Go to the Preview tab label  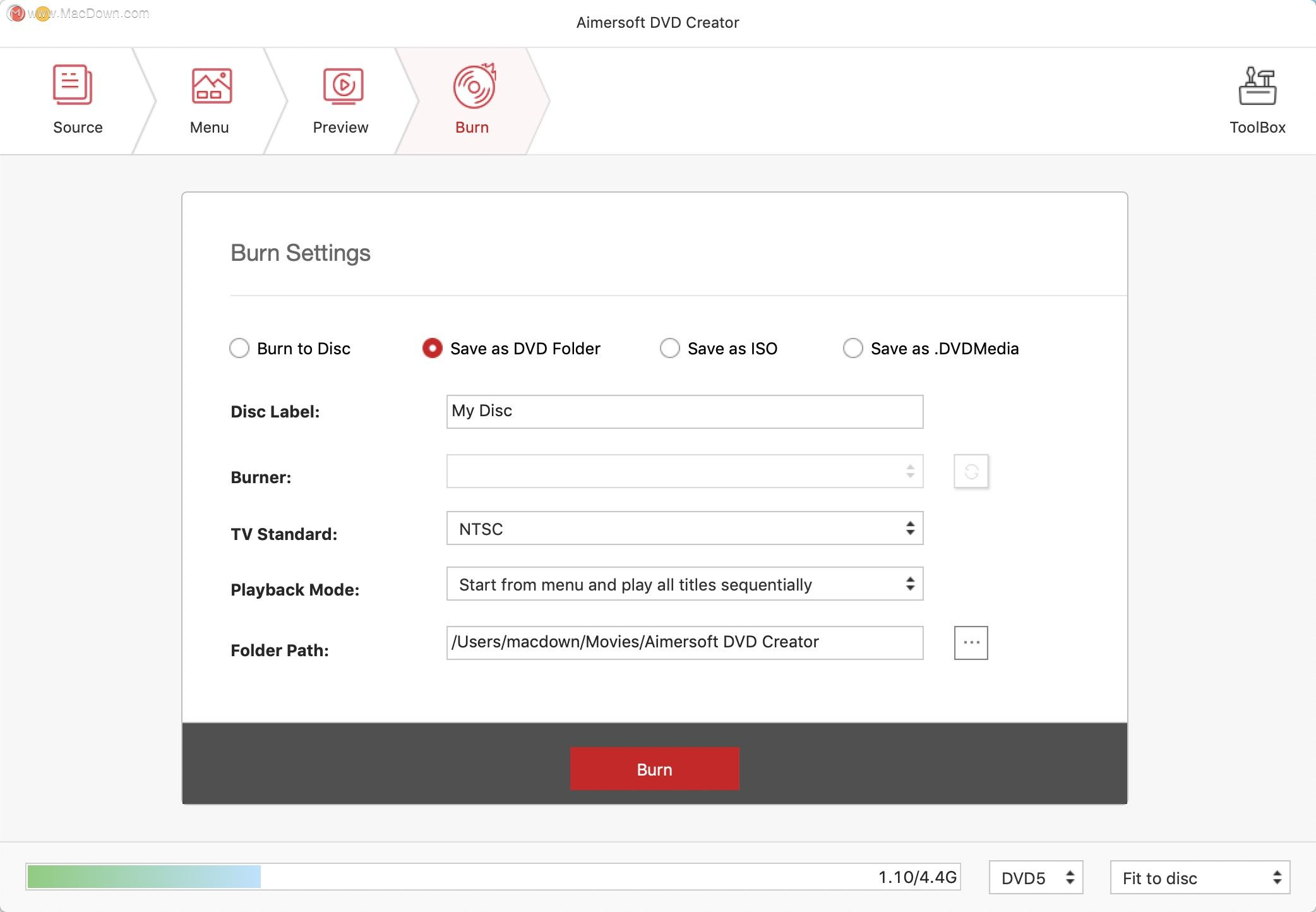pos(340,128)
